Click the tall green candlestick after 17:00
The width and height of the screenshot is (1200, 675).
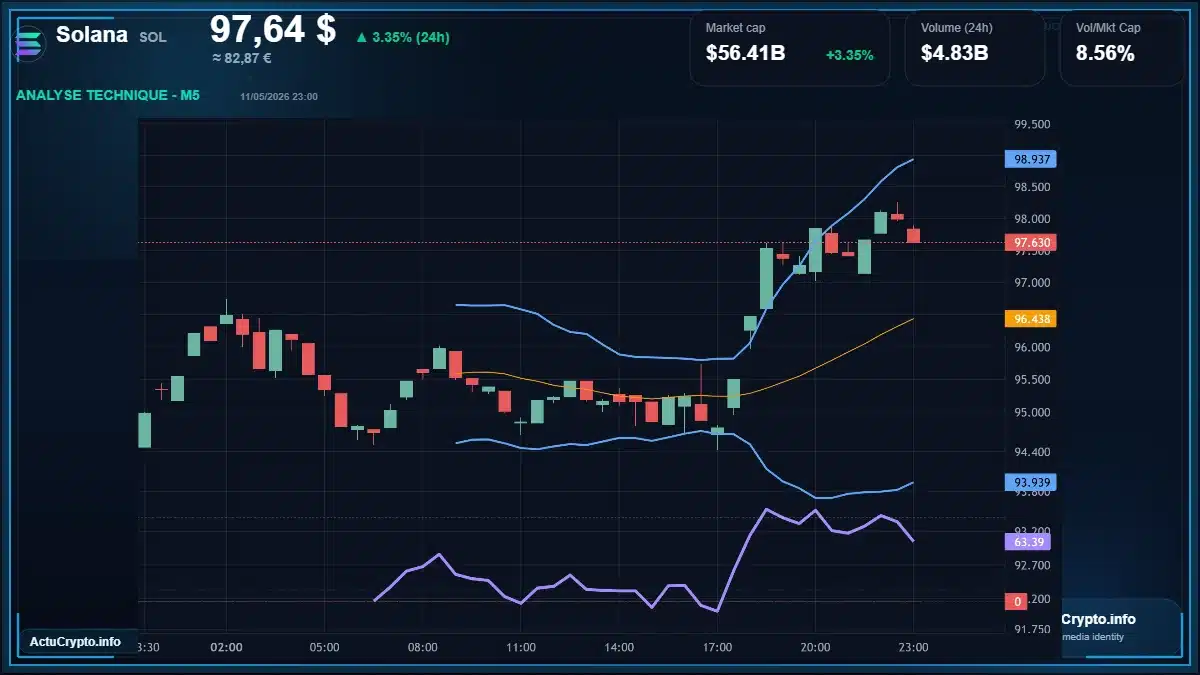[766, 277]
